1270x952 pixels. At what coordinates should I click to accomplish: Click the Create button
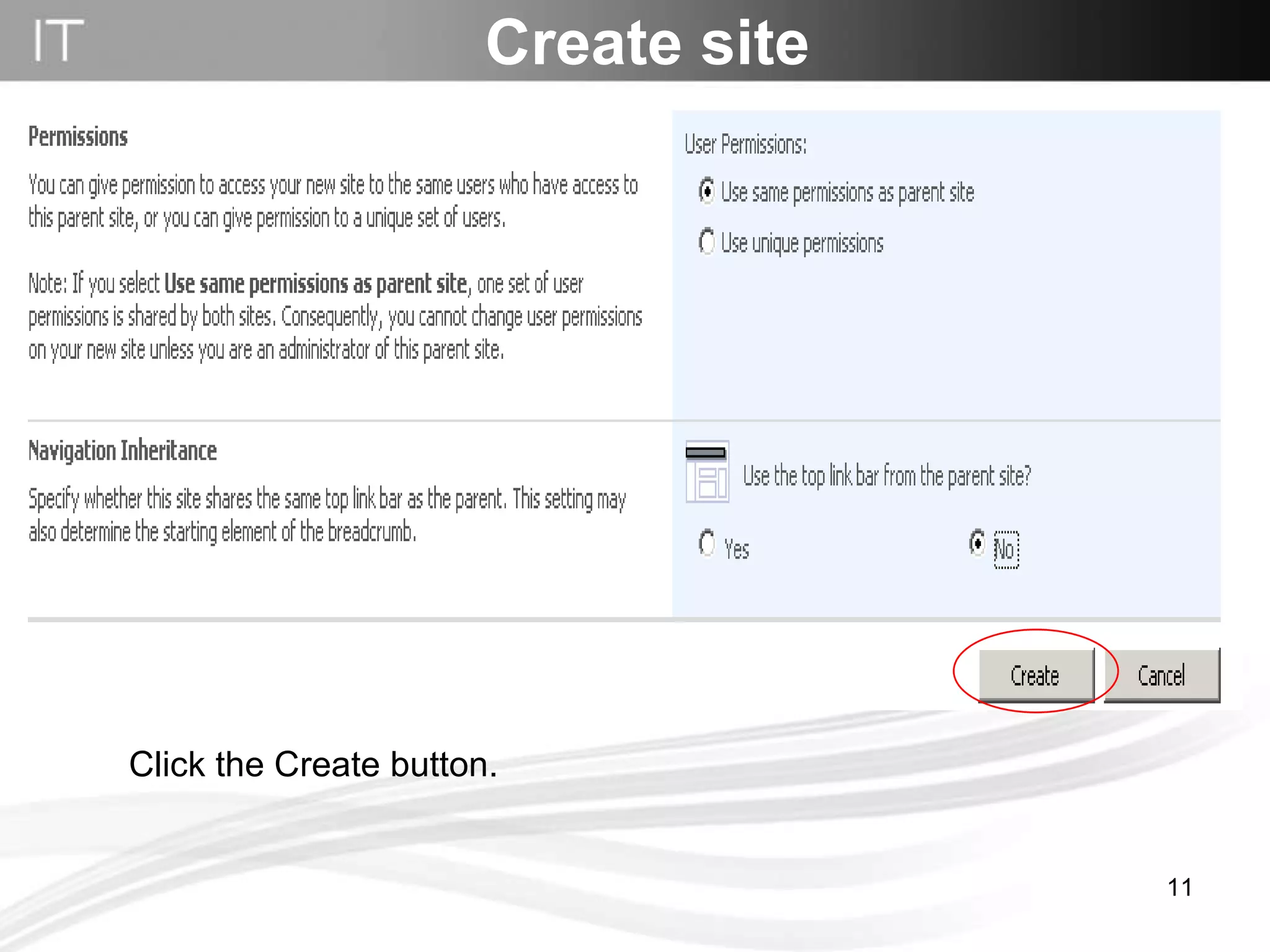tap(1036, 675)
